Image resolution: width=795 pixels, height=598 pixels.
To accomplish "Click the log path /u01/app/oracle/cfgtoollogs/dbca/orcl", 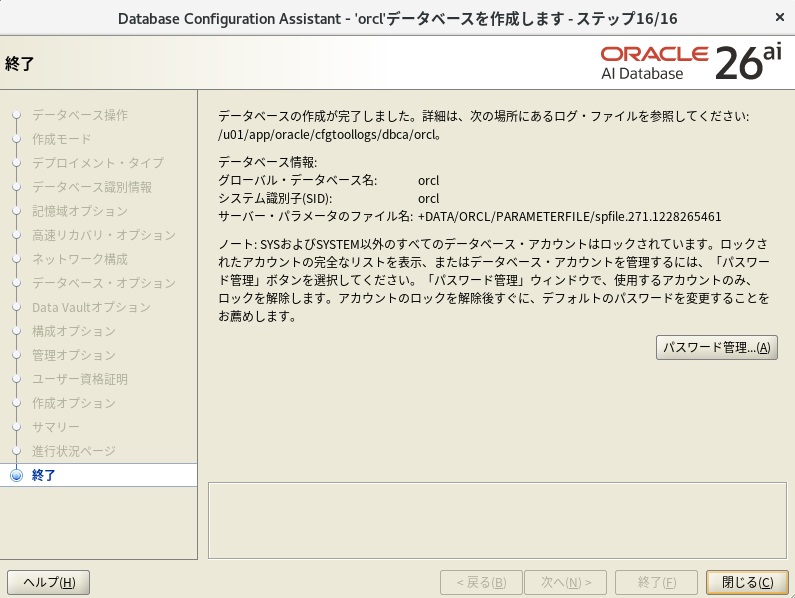I will 327,135.
